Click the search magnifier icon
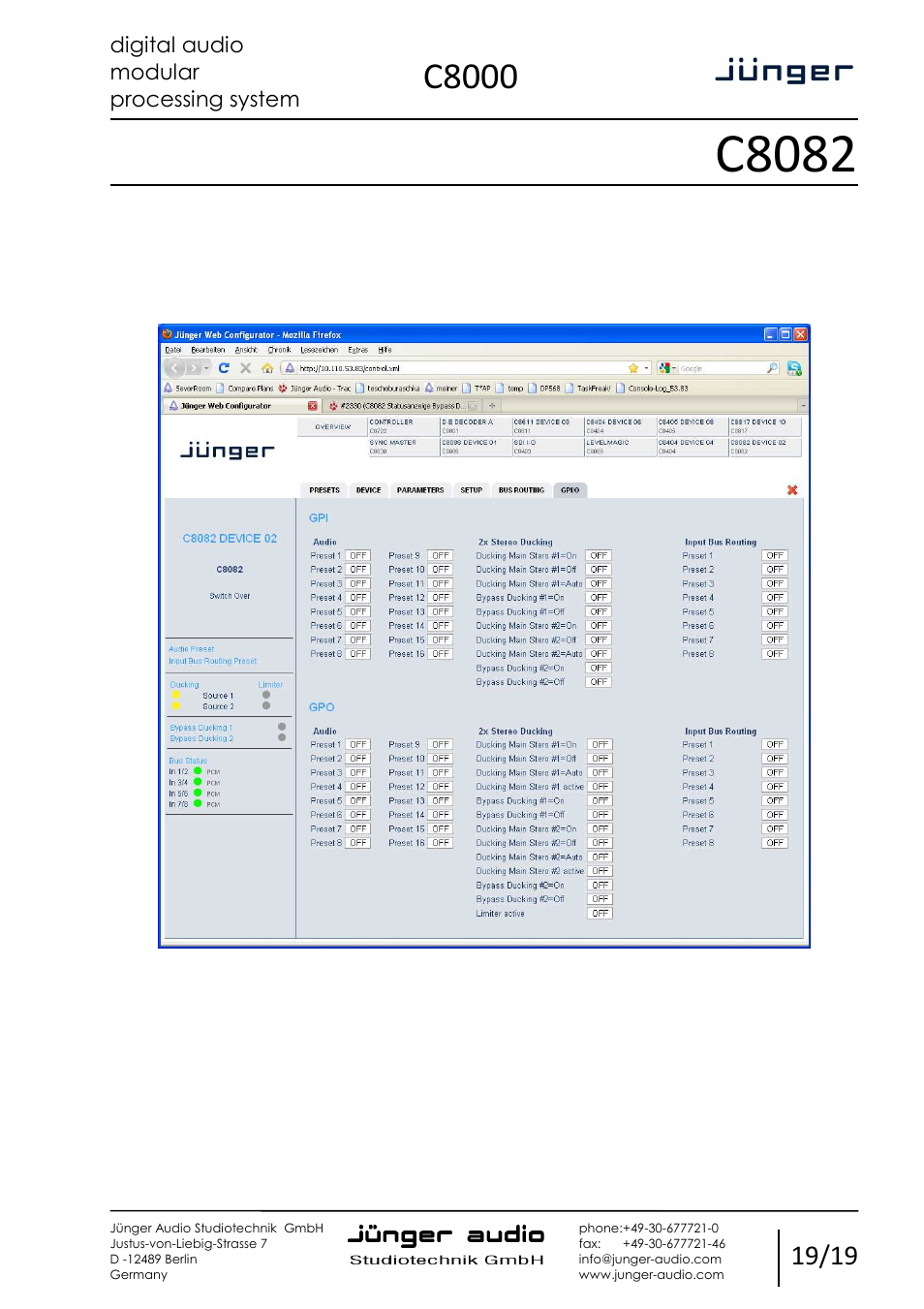Image resolution: width=924 pixels, height=1309 pixels. [772, 368]
